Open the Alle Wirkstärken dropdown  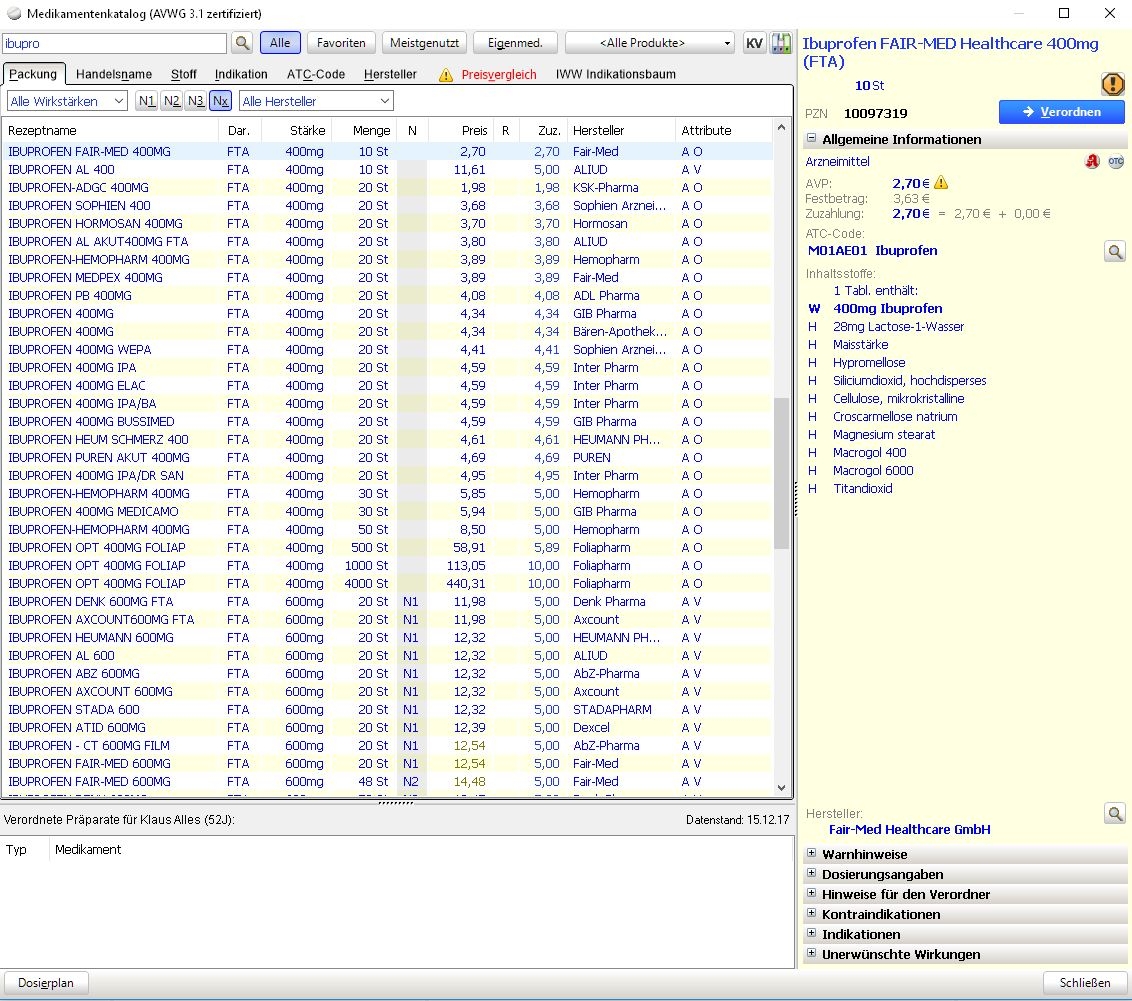coord(67,101)
